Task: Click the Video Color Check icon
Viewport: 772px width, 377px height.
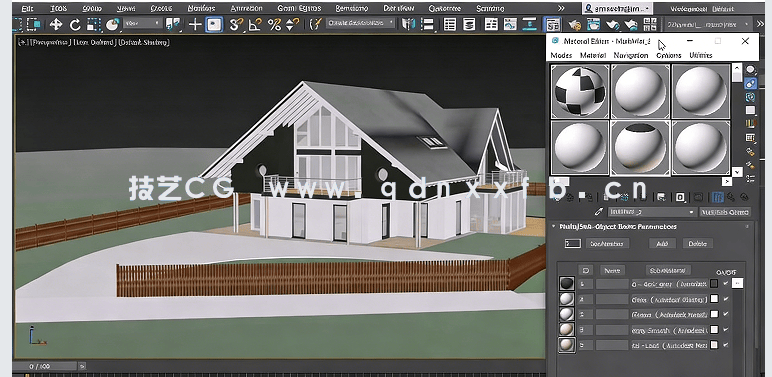Action: pos(750,124)
